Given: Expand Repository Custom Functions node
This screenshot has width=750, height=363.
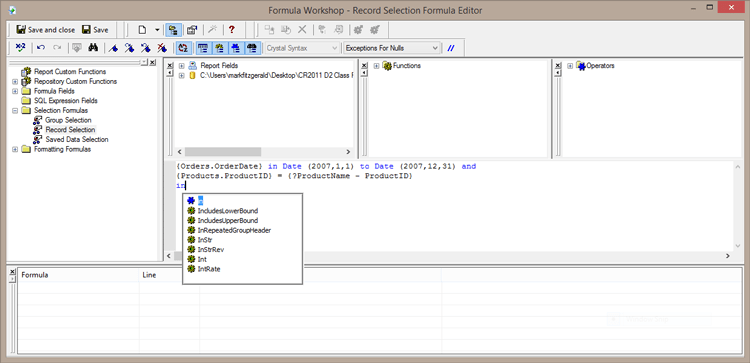Looking at the screenshot, I should pos(15,81).
